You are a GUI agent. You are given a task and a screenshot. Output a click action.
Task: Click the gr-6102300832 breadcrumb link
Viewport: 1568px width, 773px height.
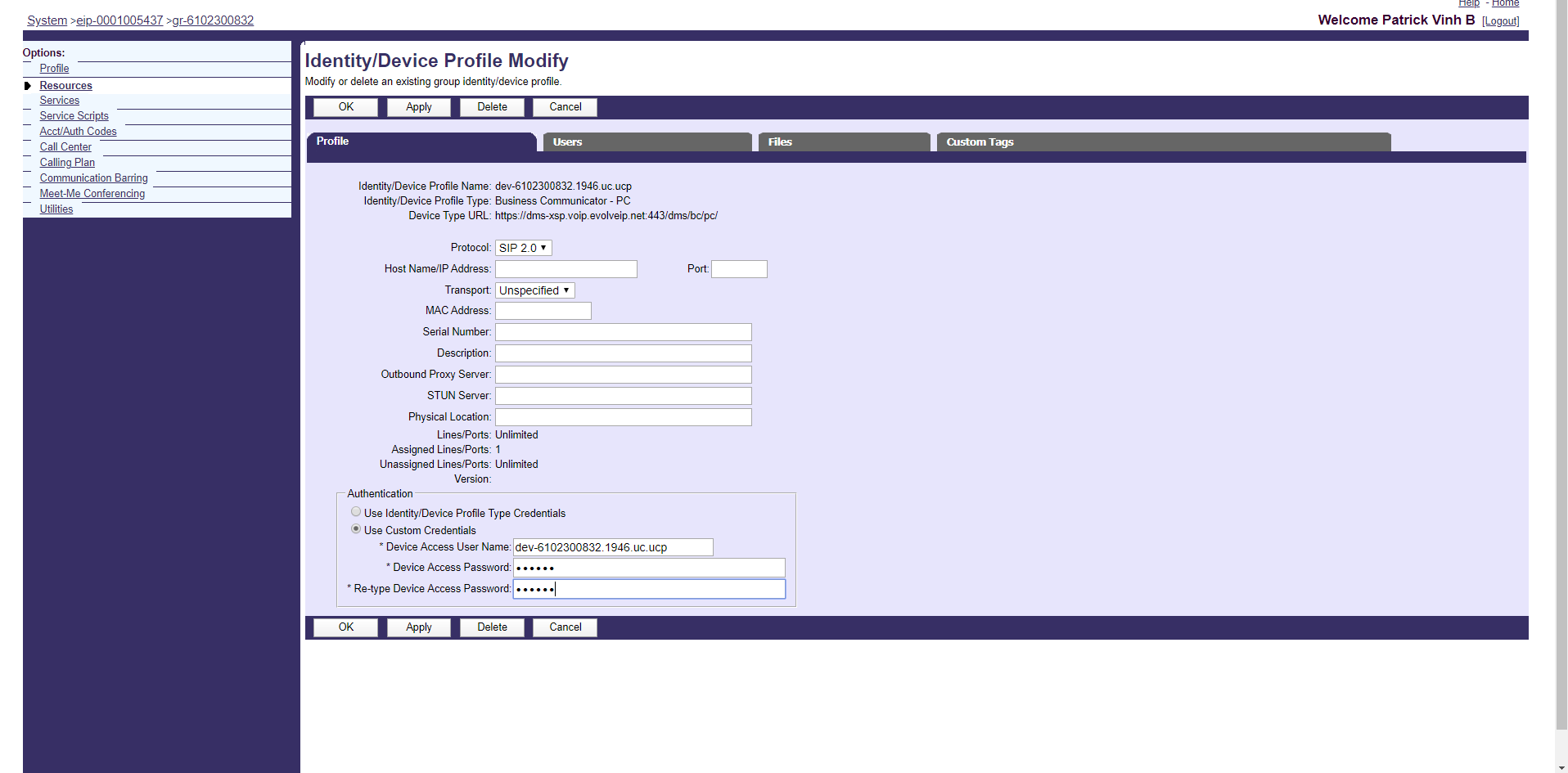(213, 20)
